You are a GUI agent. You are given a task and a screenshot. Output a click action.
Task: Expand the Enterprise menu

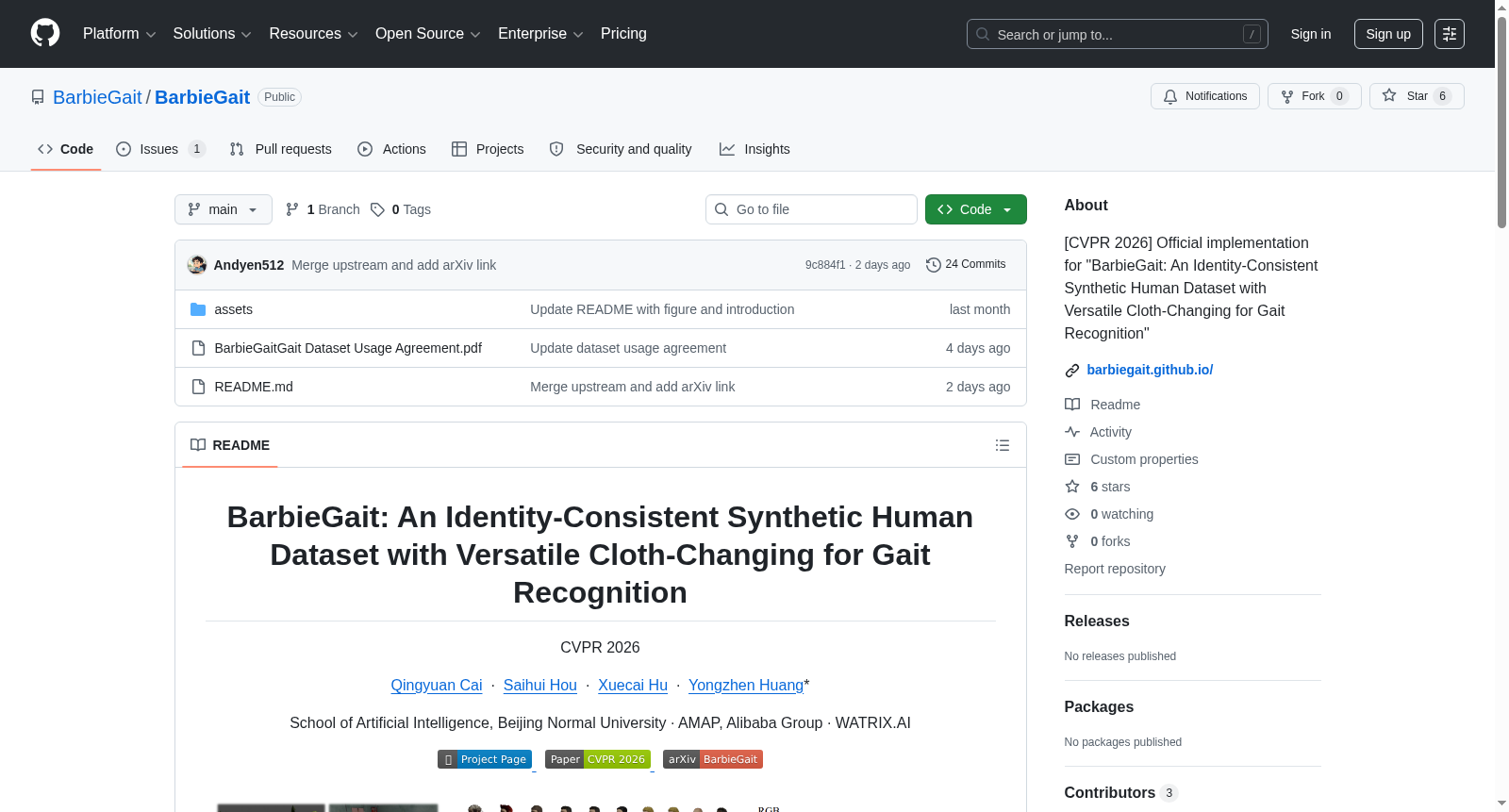point(540,34)
